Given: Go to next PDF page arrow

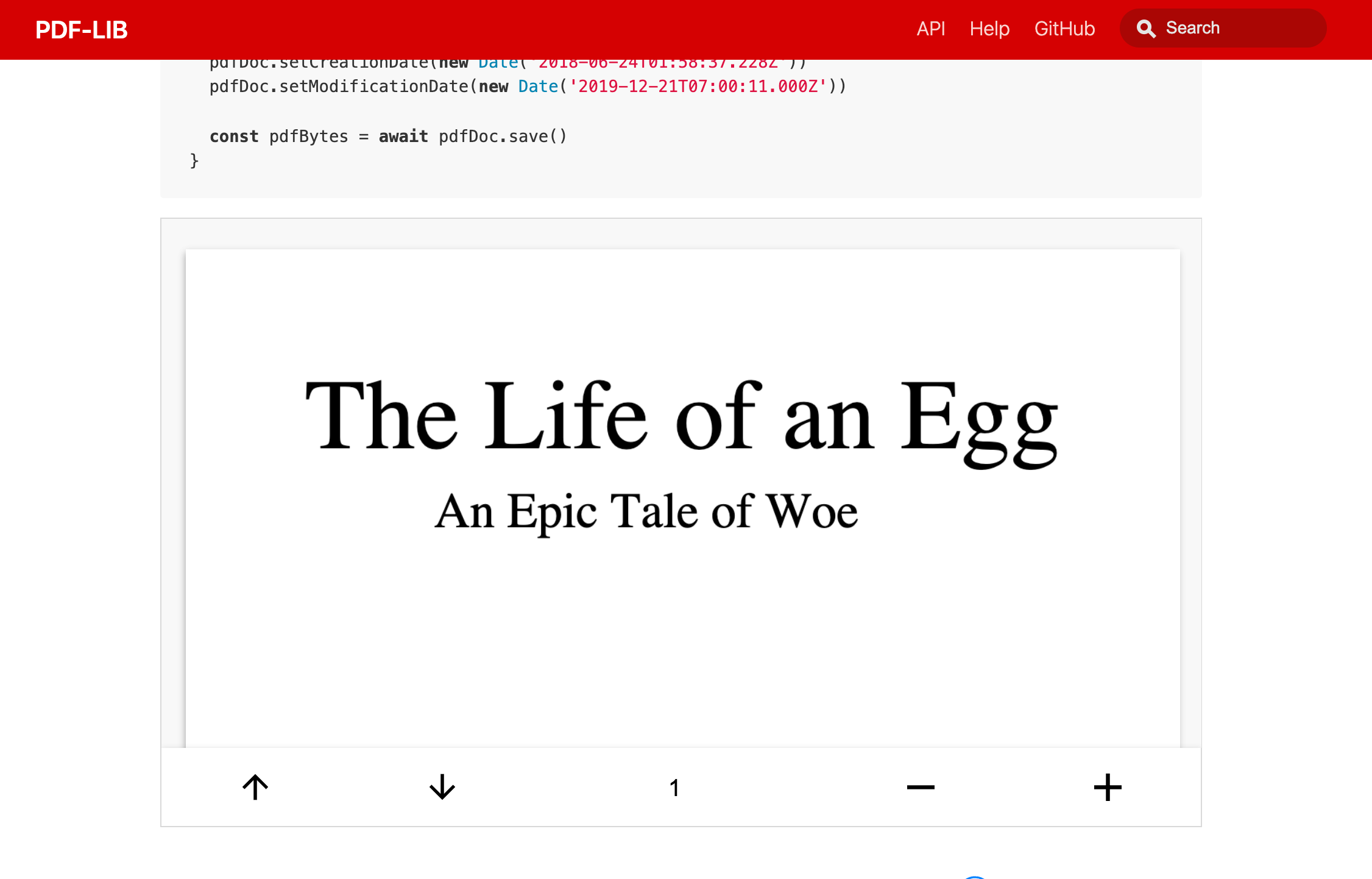Looking at the screenshot, I should click(442, 787).
